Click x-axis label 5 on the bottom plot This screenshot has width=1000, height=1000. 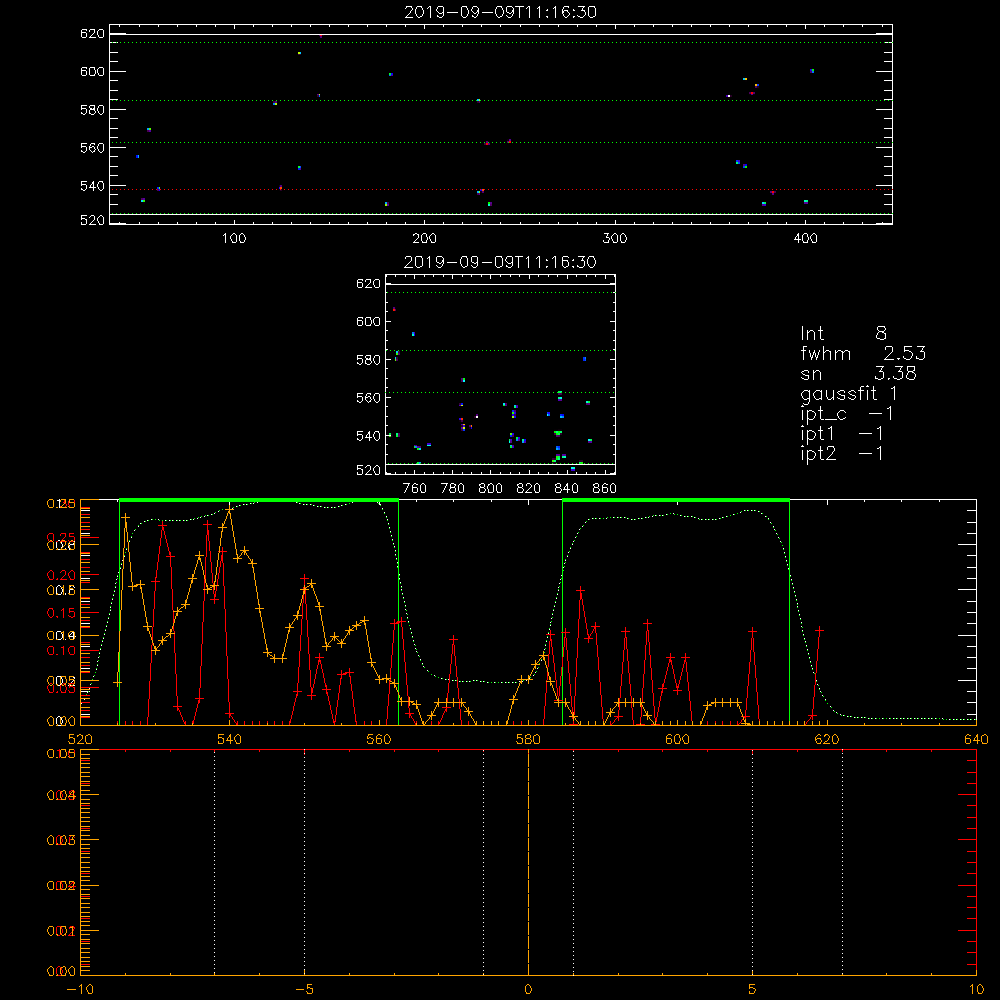752,989
